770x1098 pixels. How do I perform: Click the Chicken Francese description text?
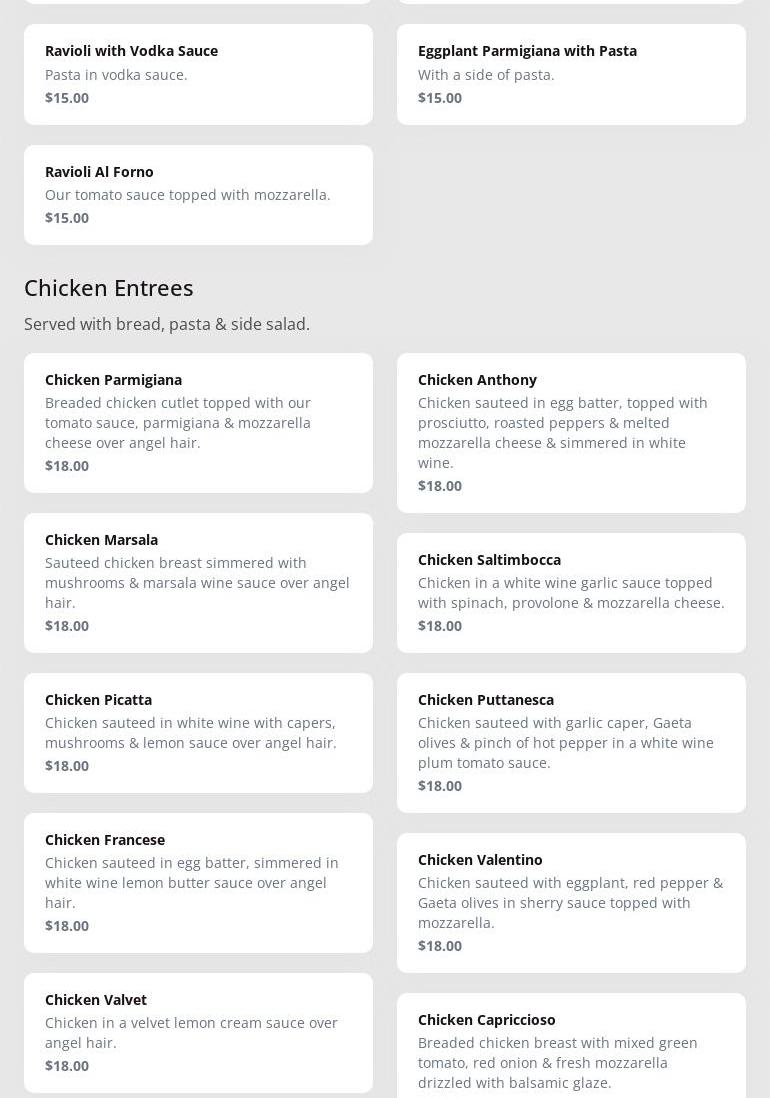(191, 882)
